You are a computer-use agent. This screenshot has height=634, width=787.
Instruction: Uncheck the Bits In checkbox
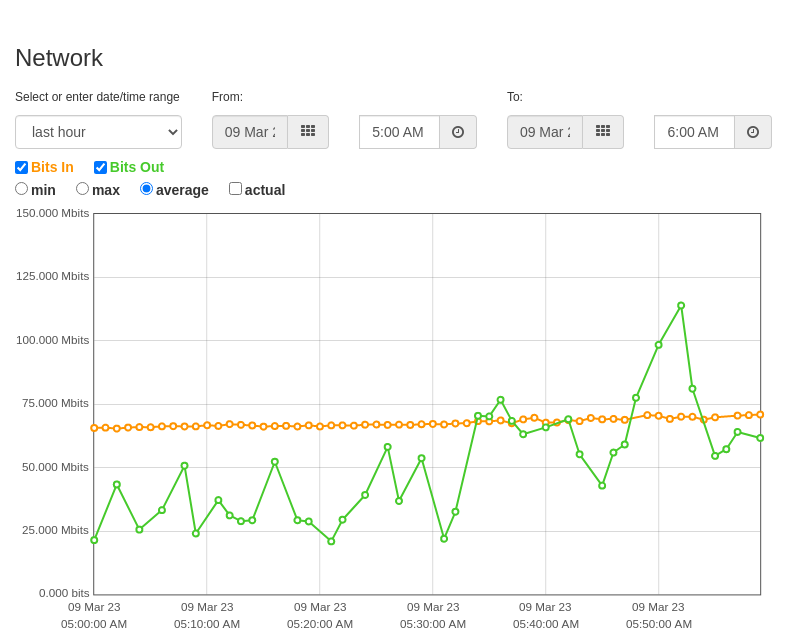click(22, 167)
